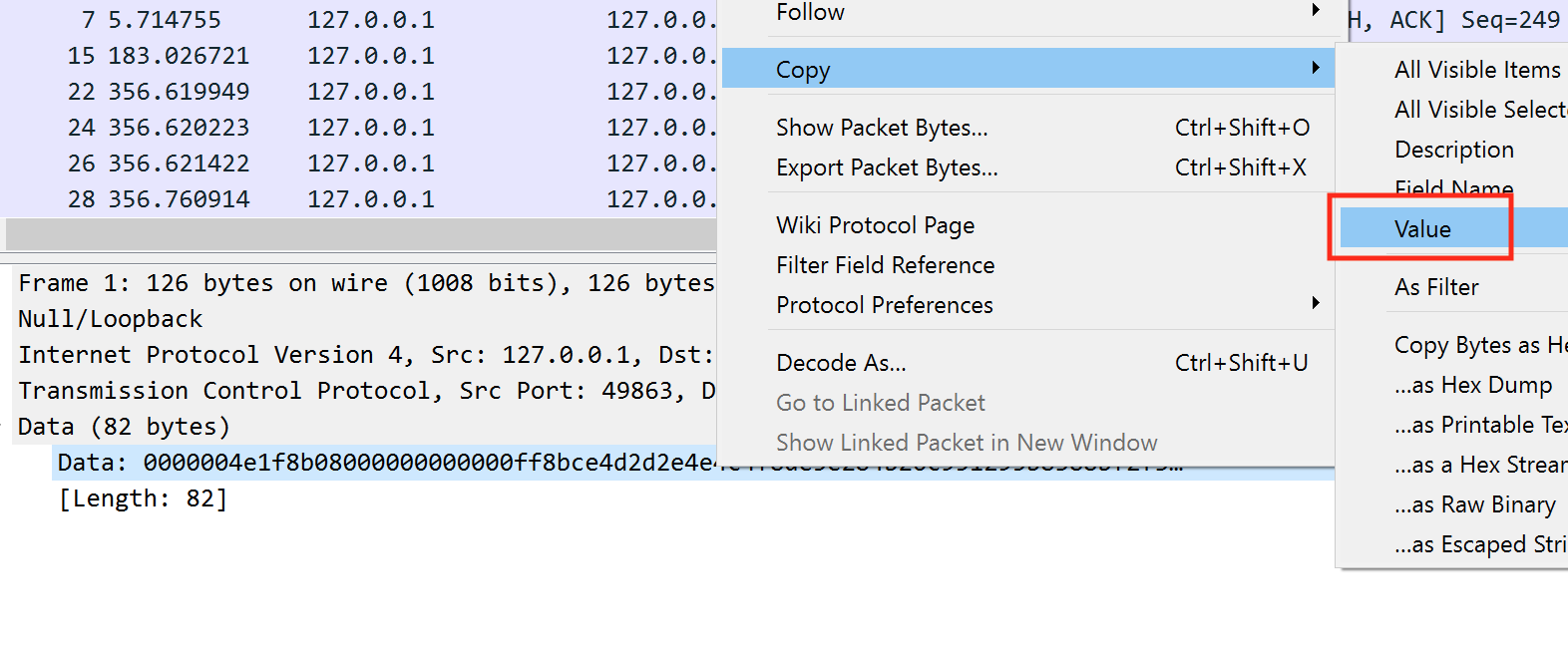Select packet 28 in packet list

(x=359, y=199)
